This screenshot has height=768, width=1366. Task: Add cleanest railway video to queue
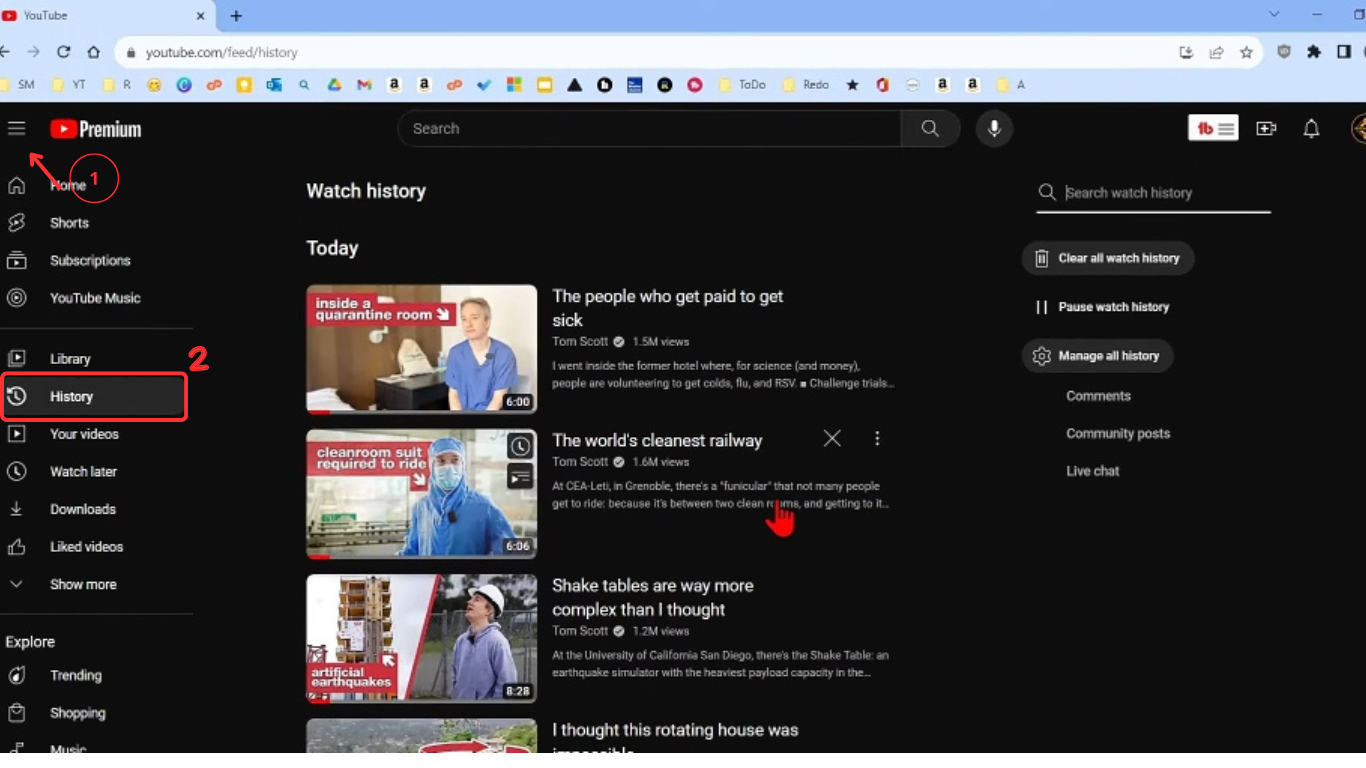click(520, 477)
